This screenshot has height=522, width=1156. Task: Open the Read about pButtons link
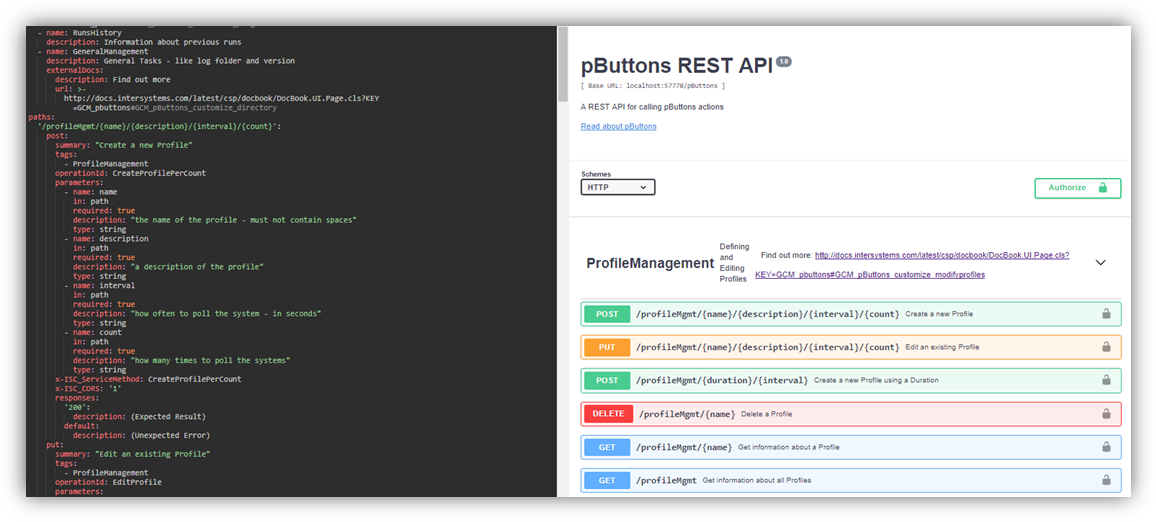click(618, 127)
